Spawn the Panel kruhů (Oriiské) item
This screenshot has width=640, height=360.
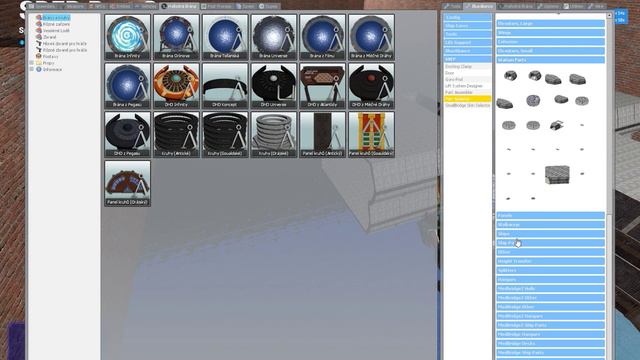point(127,183)
